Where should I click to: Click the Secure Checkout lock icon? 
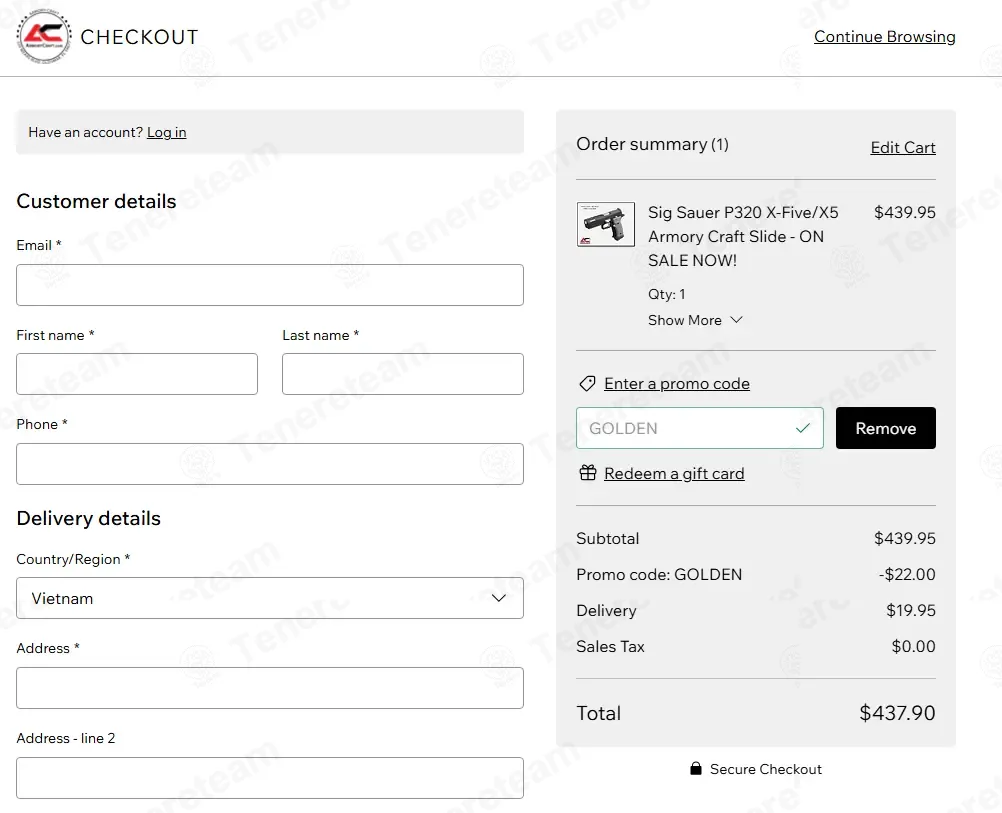[695, 769]
